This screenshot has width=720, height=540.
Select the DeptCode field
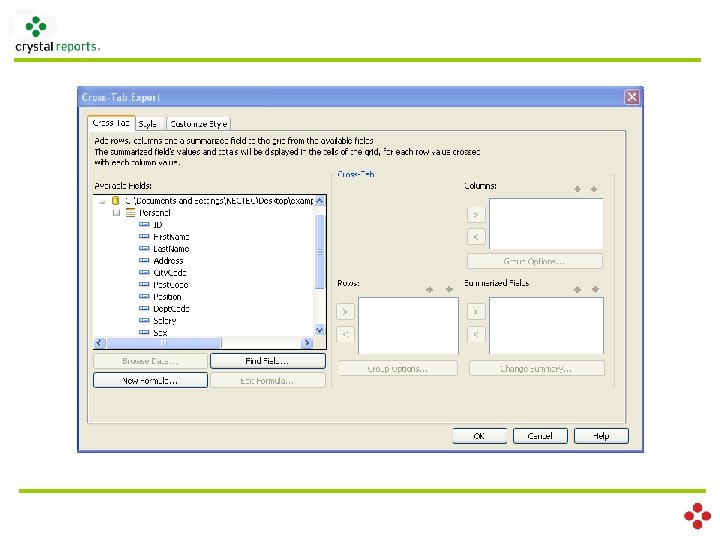pyautogui.click(x=171, y=309)
